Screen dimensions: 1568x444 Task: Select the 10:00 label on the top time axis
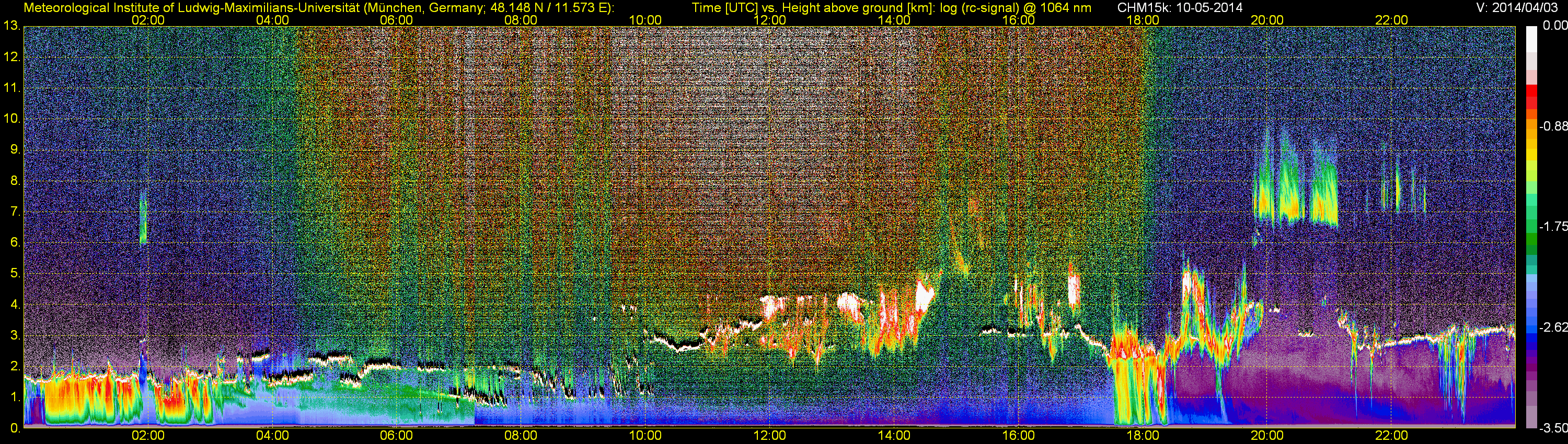pyautogui.click(x=645, y=20)
